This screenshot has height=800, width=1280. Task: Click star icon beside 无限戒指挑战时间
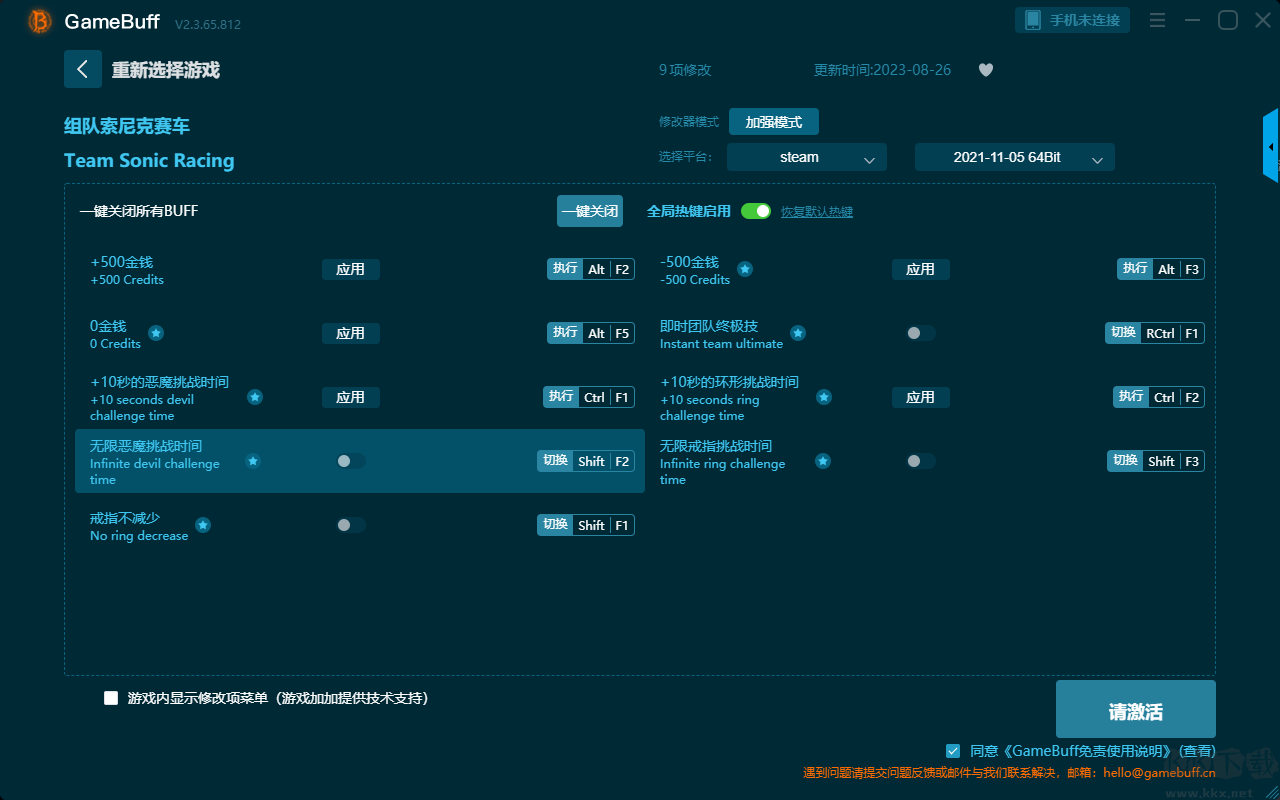pyautogui.click(x=823, y=461)
